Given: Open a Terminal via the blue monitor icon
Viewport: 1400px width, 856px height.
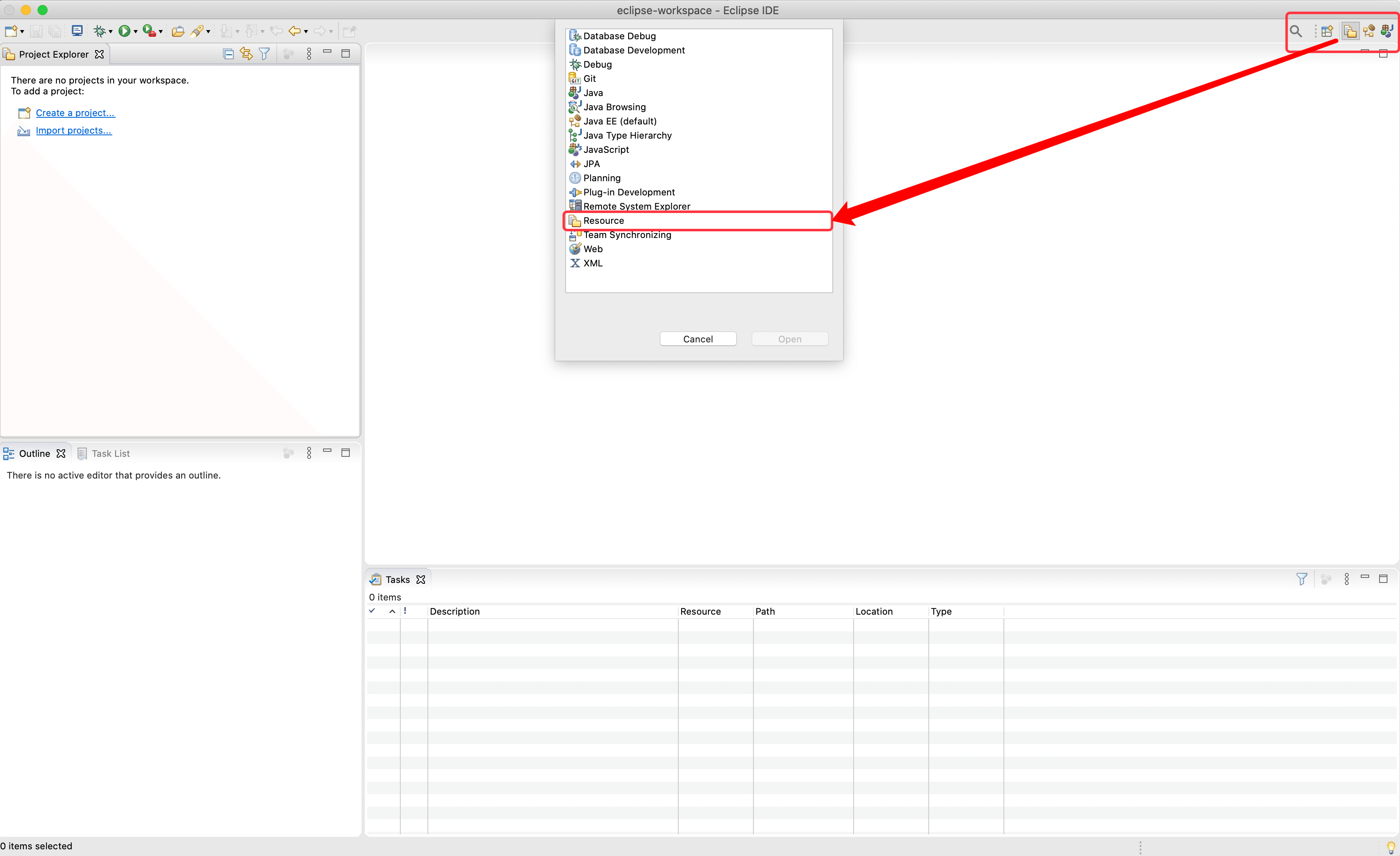Looking at the screenshot, I should (77, 31).
